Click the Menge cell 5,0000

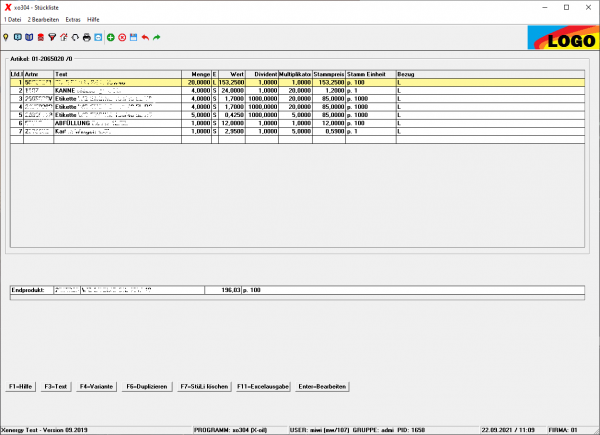pyautogui.click(x=196, y=115)
